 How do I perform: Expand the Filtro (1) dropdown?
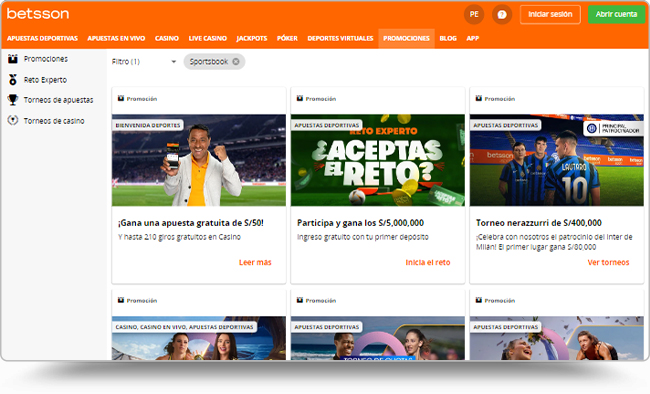(x=144, y=61)
